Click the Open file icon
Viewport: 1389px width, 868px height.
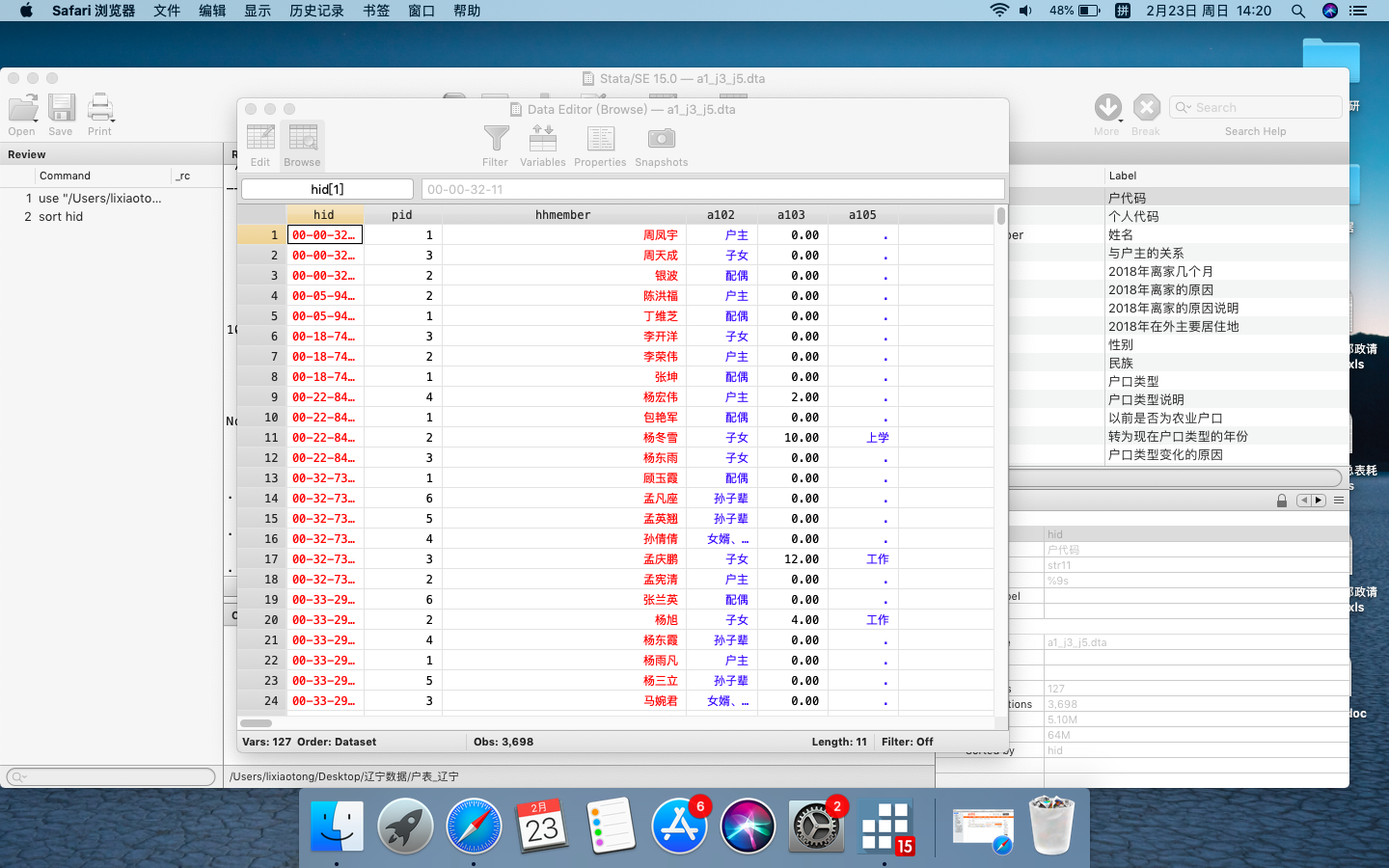point(22,115)
